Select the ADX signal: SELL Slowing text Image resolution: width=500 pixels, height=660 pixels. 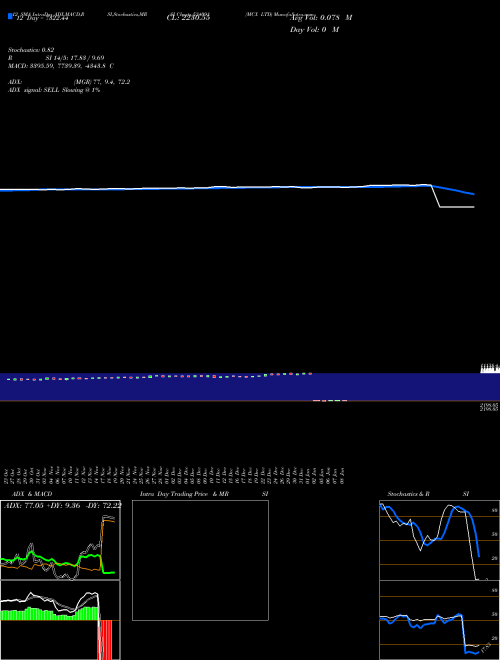pos(54,90)
